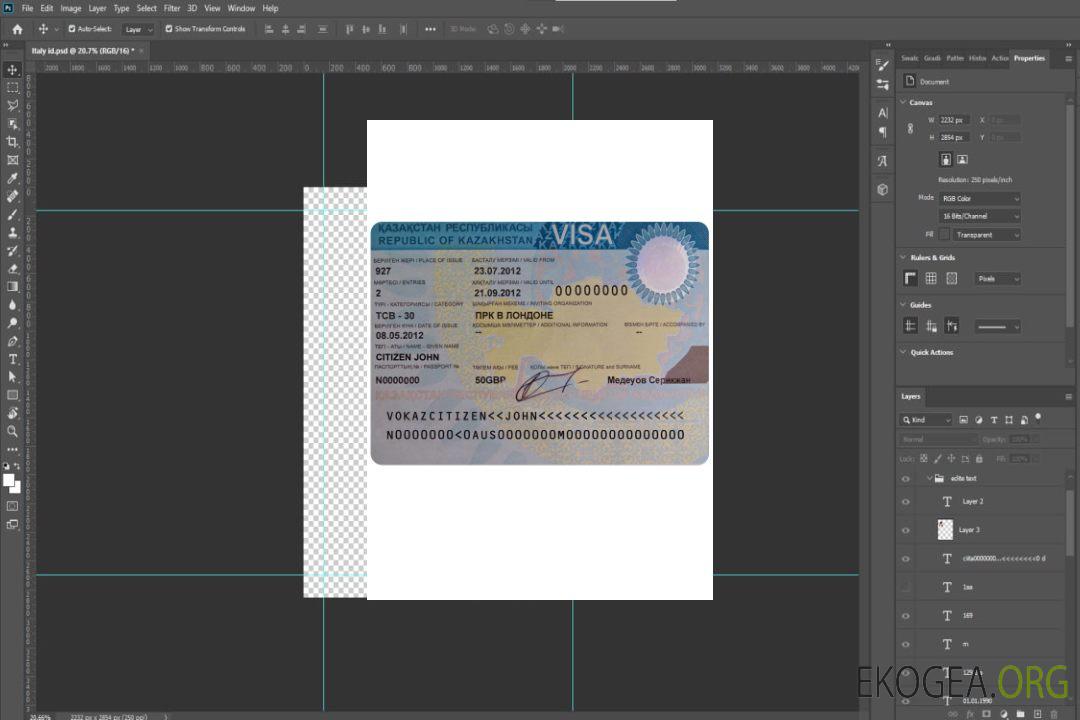Click the three-dots more options icon

430,29
